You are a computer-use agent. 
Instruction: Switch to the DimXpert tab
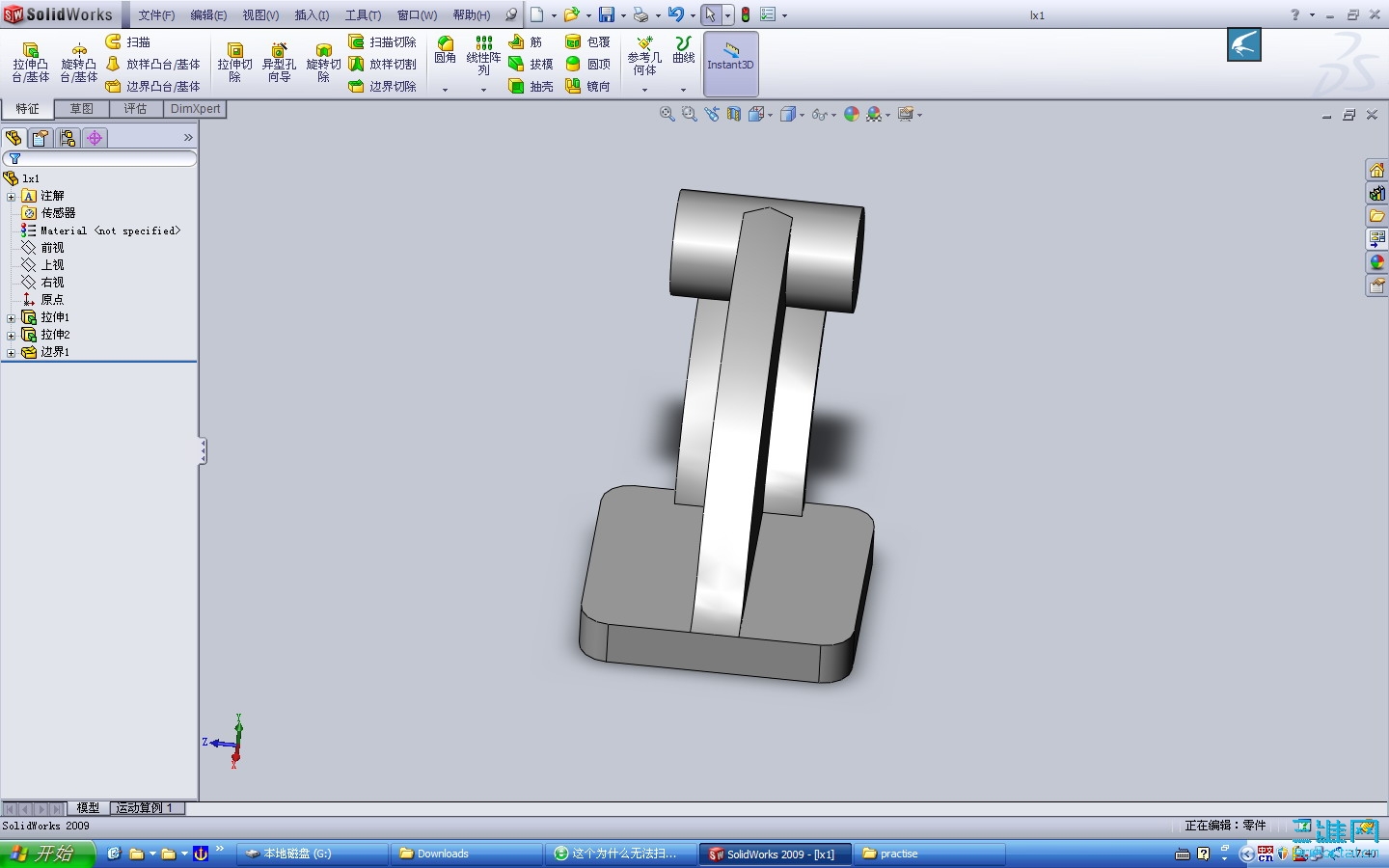(x=196, y=109)
